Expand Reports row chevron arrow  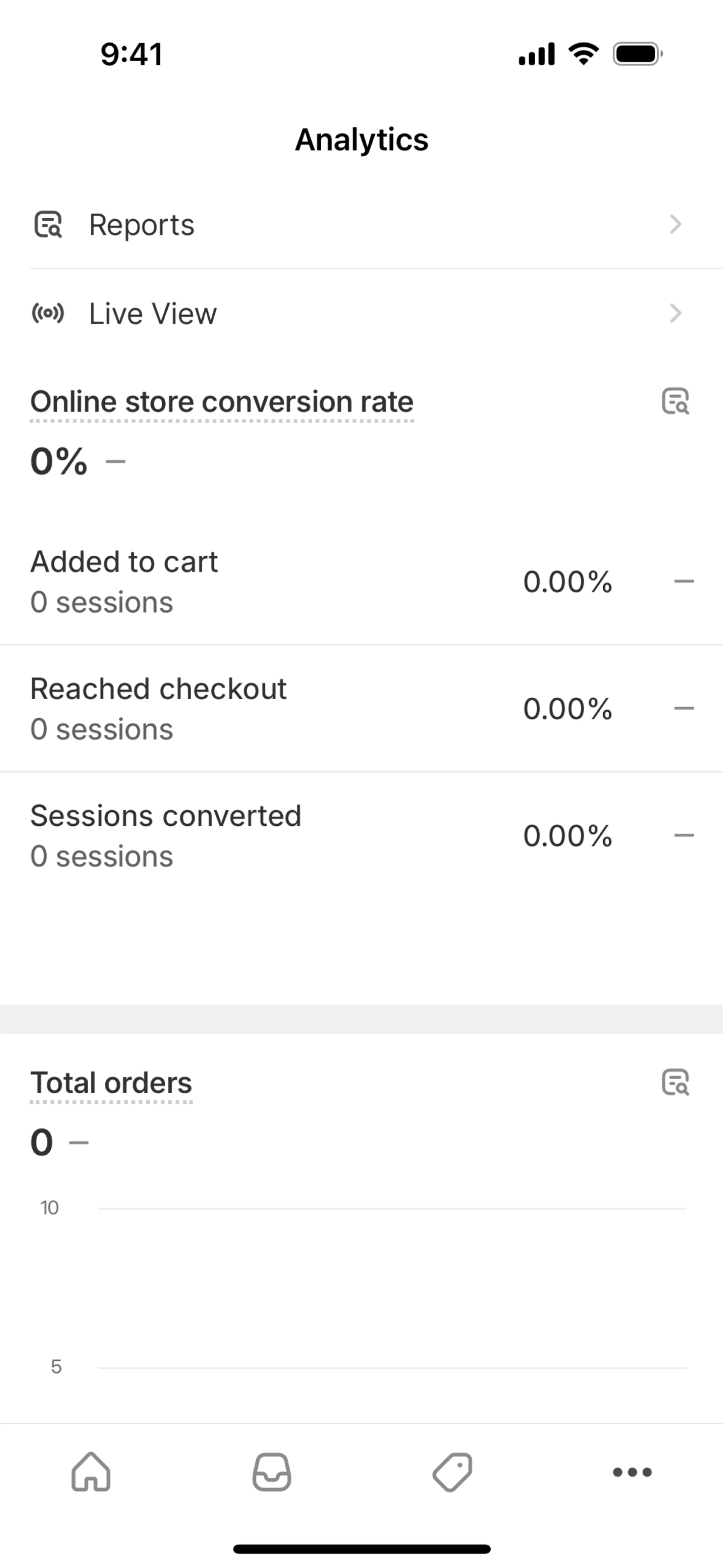pos(675,225)
